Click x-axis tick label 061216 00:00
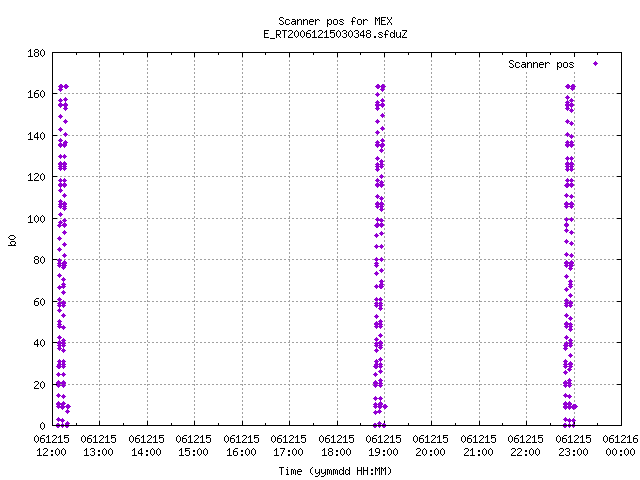This screenshot has height=480, width=640. 620,446
